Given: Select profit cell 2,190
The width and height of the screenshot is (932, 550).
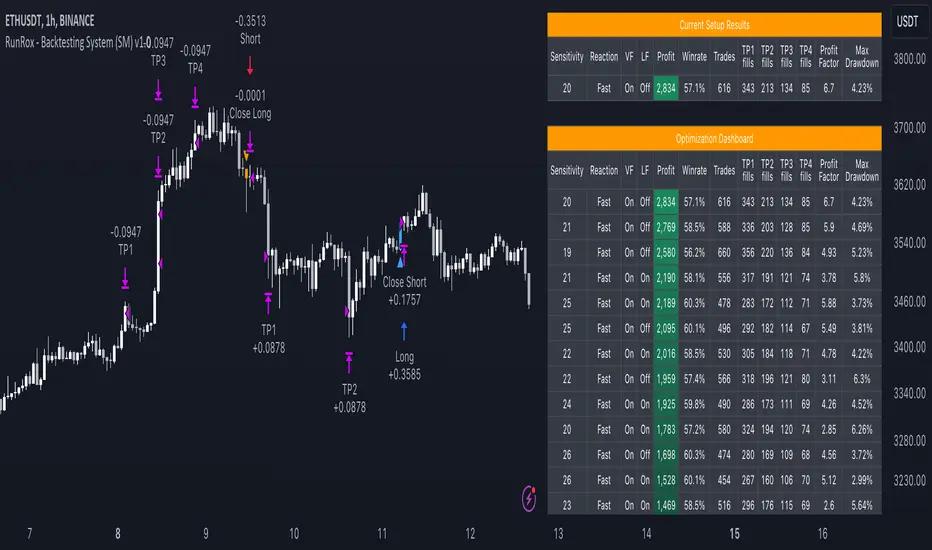Looking at the screenshot, I should pos(666,278).
